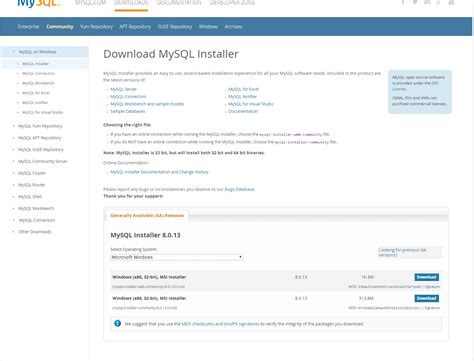Click the MySQL Installer 8.0.13 heading

(x=145, y=235)
